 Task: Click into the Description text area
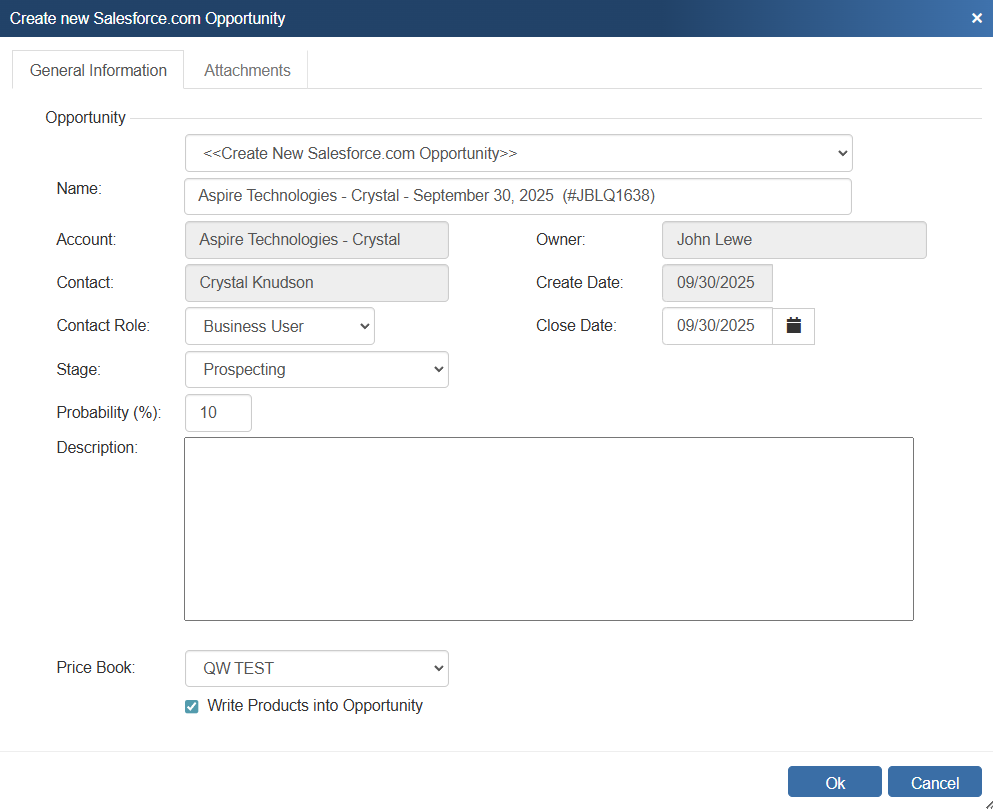pos(548,528)
